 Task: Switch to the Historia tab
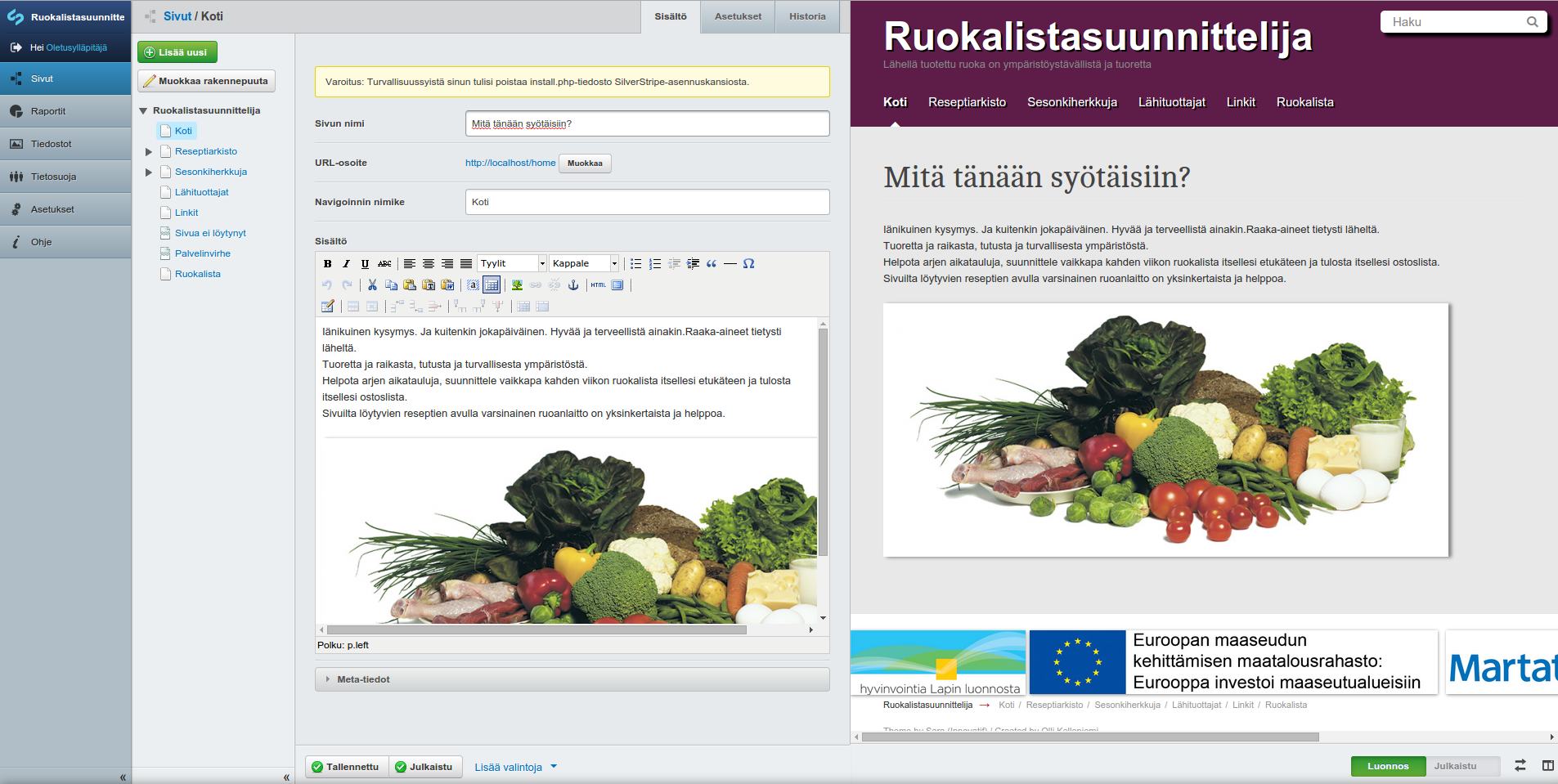tap(807, 16)
